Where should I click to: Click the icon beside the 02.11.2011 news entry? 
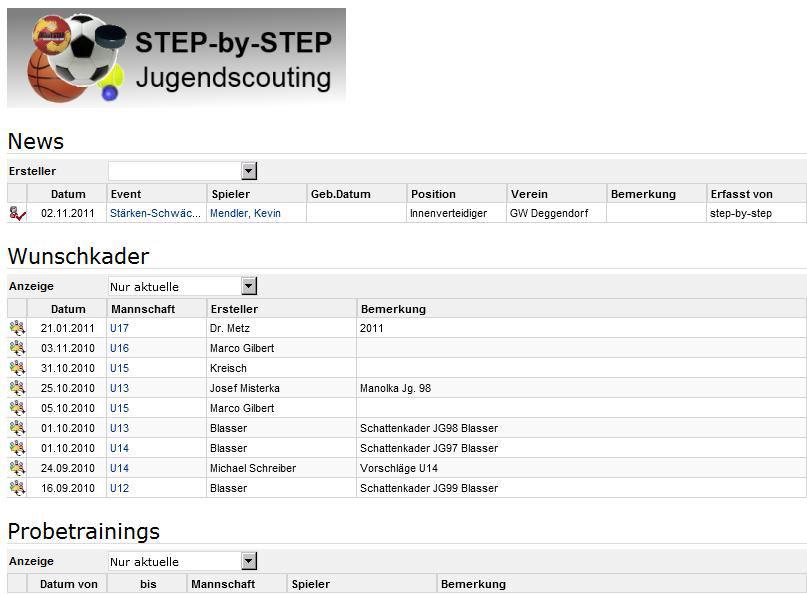coord(17,213)
